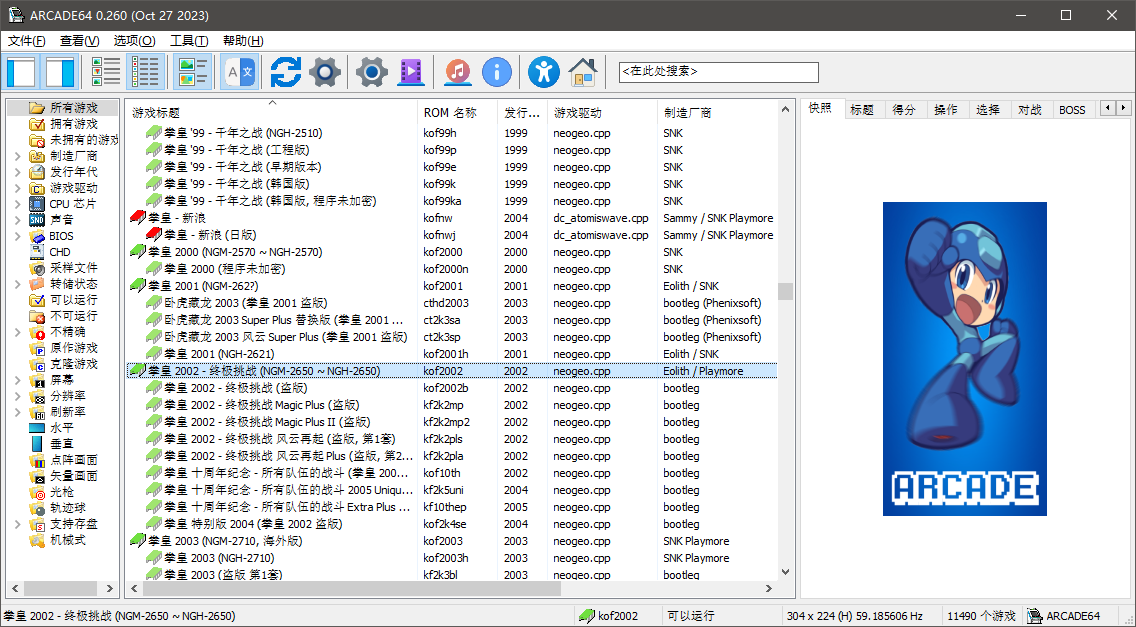Image resolution: width=1136 pixels, height=627 pixels.
Task: Open the 选项(O) menu
Action: coord(135,41)
